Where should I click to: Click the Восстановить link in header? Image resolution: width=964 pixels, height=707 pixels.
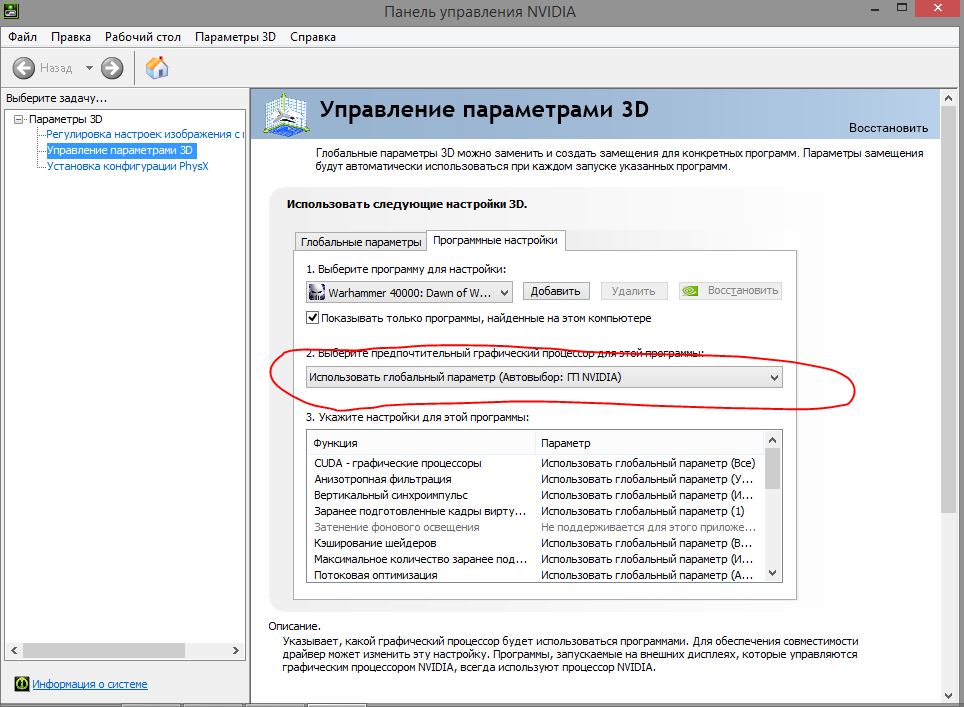[888, 128]
